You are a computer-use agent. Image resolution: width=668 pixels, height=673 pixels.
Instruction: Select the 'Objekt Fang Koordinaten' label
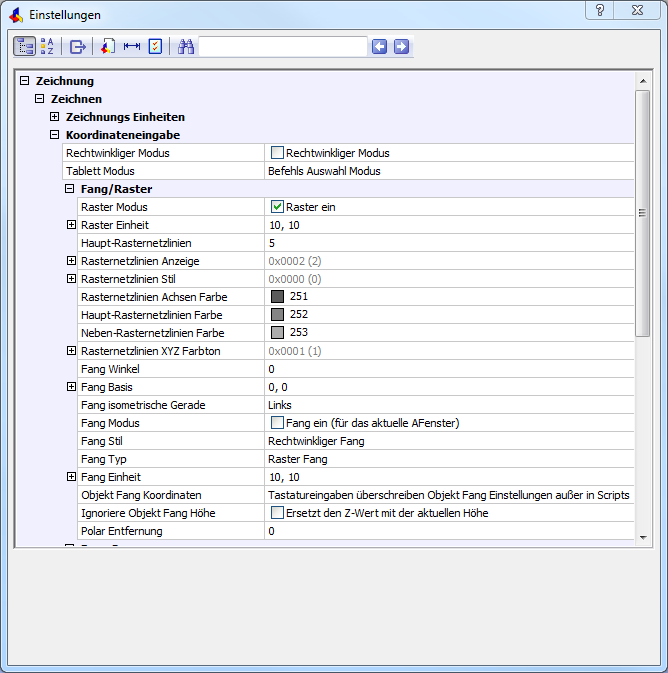click(x=141, y=495)
